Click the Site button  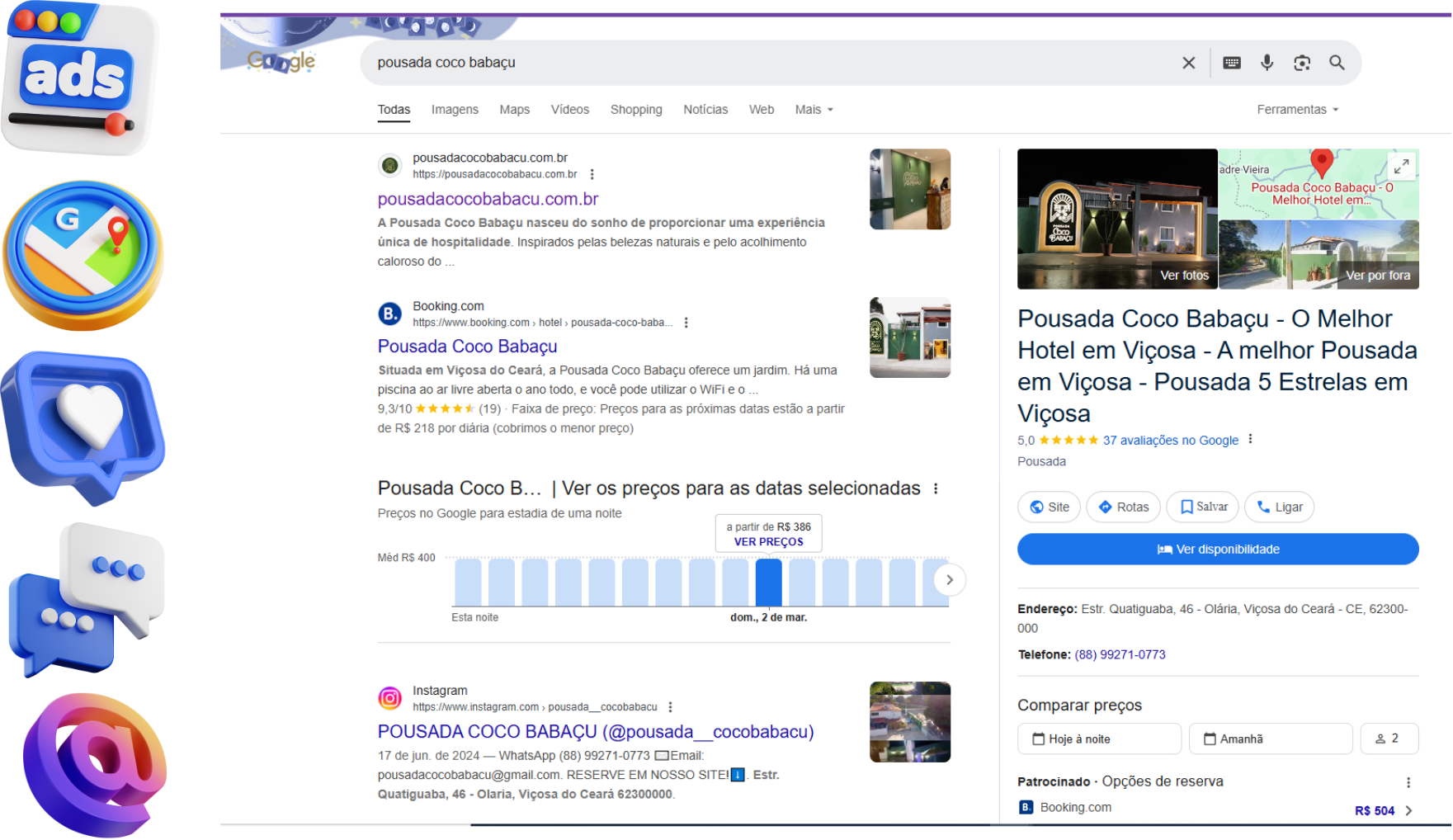[x=1050, y=507]
